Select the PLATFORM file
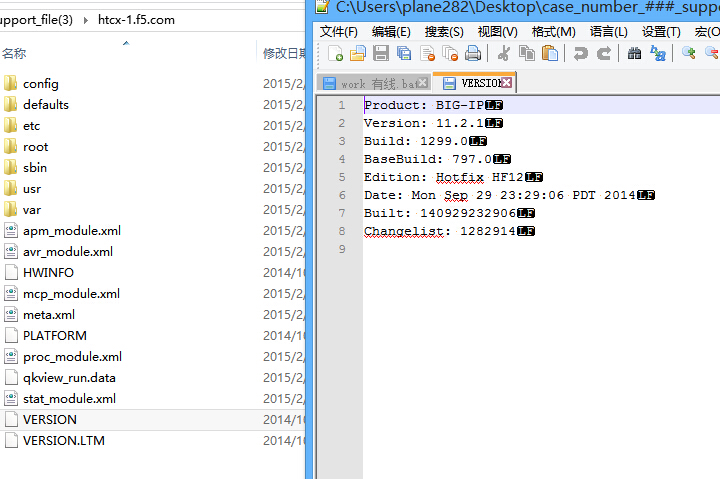The width and height of the screenshot is (720, 479). [x=54, y=336]
